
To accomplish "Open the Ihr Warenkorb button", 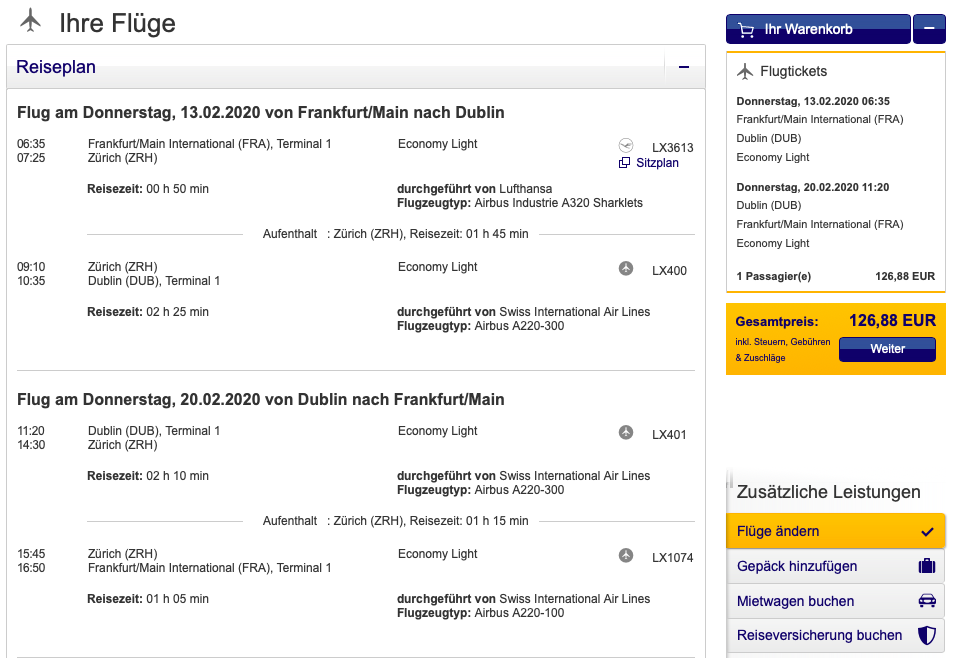I will pos(817,29).
